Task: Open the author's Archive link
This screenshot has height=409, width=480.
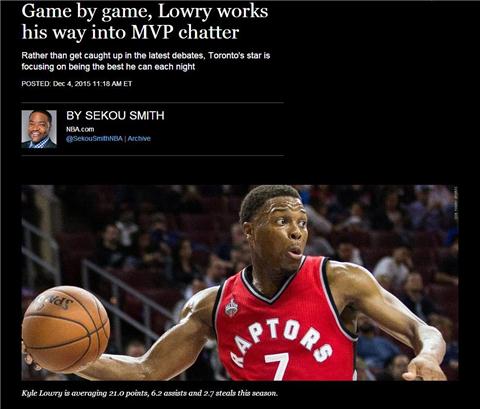Action: [x=139, y=139]
